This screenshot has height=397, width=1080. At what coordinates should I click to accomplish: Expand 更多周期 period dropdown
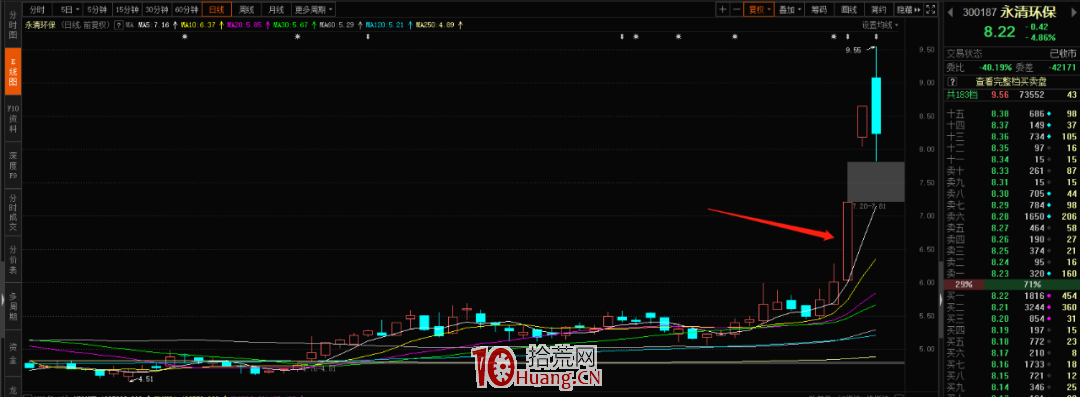[x=313, y=10]
